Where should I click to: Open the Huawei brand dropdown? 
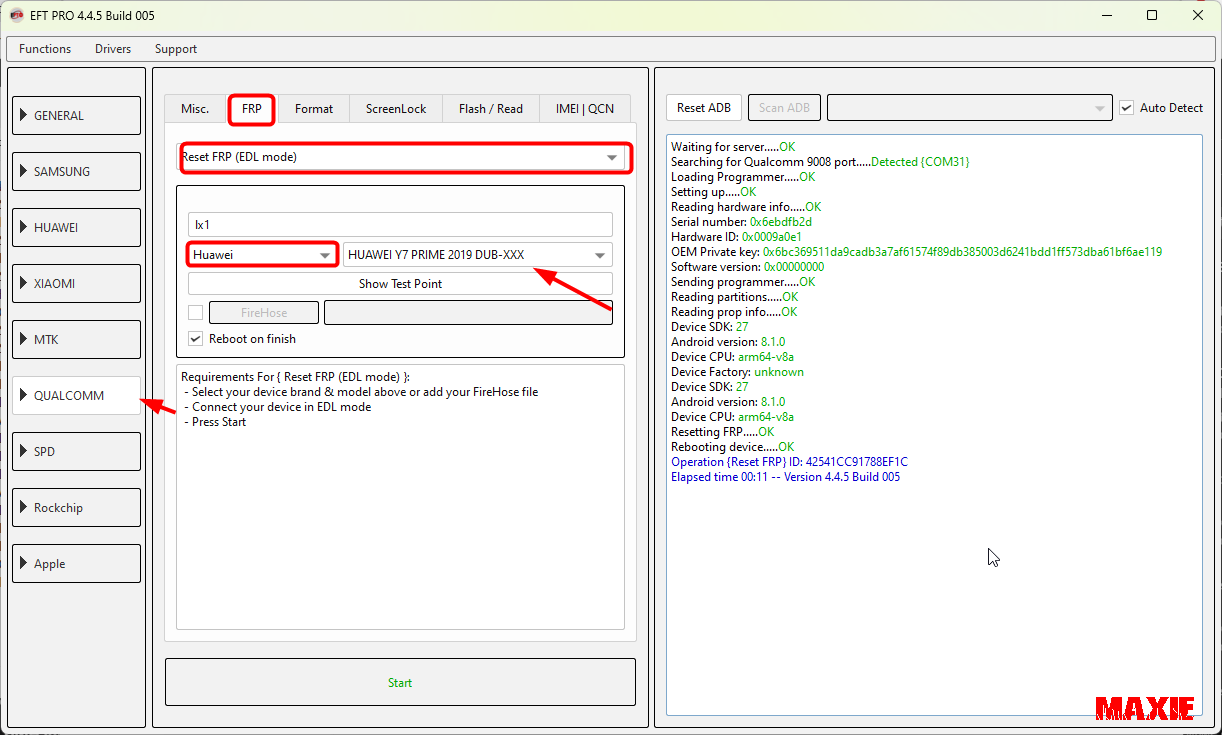point(262,255)
